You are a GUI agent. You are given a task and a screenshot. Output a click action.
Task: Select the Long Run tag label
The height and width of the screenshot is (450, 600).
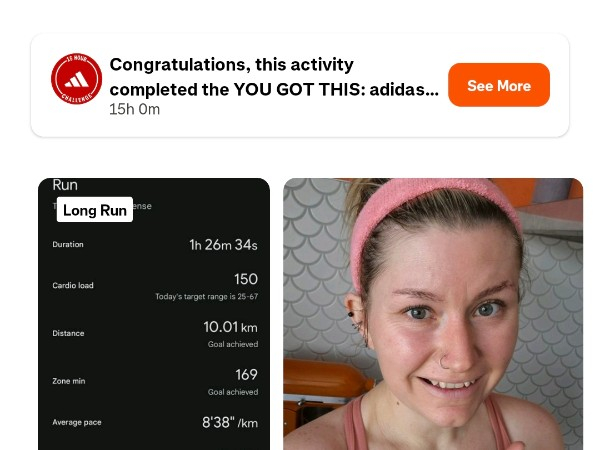(95, 210)
